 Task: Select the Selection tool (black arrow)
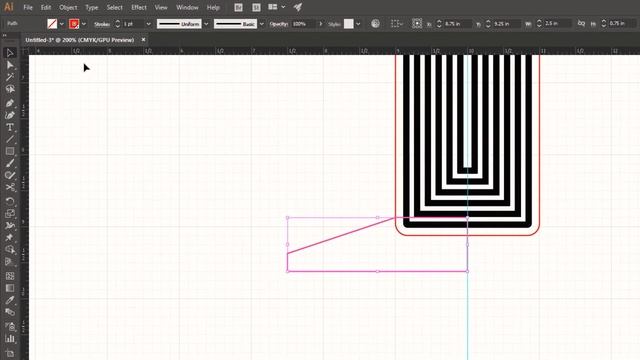tap(10, 53)
